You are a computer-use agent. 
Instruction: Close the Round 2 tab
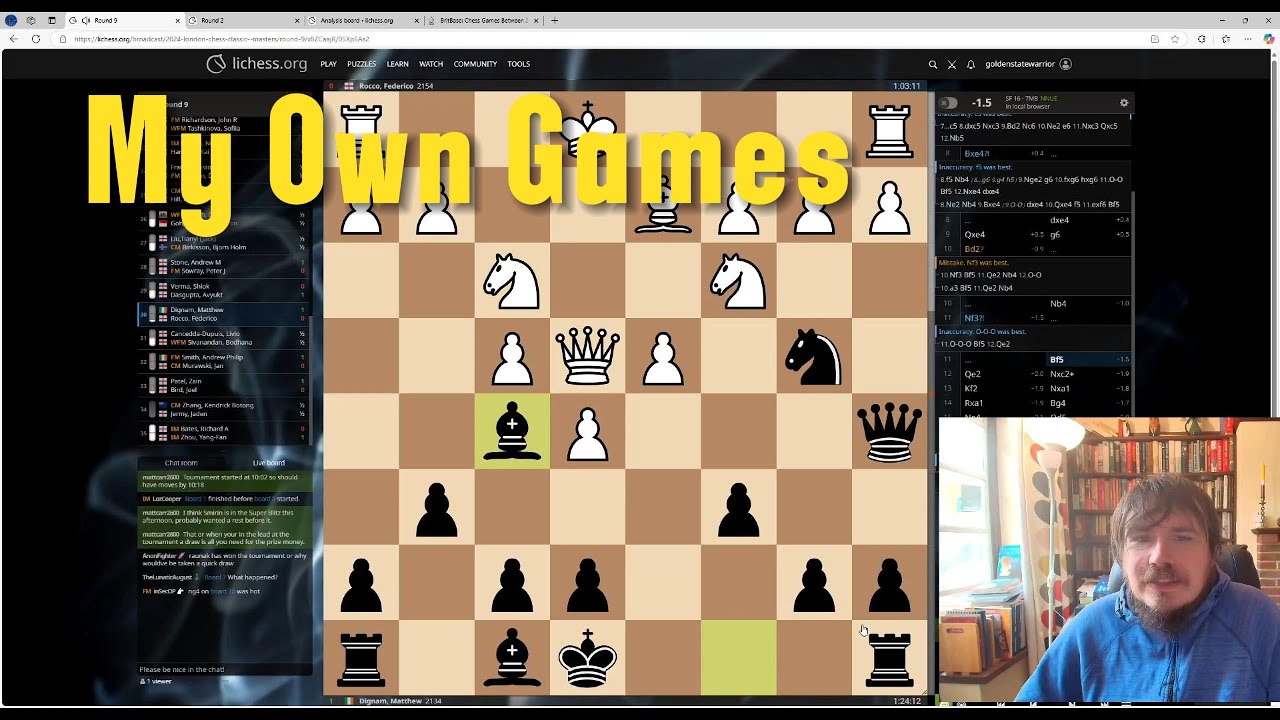[297, 20]
